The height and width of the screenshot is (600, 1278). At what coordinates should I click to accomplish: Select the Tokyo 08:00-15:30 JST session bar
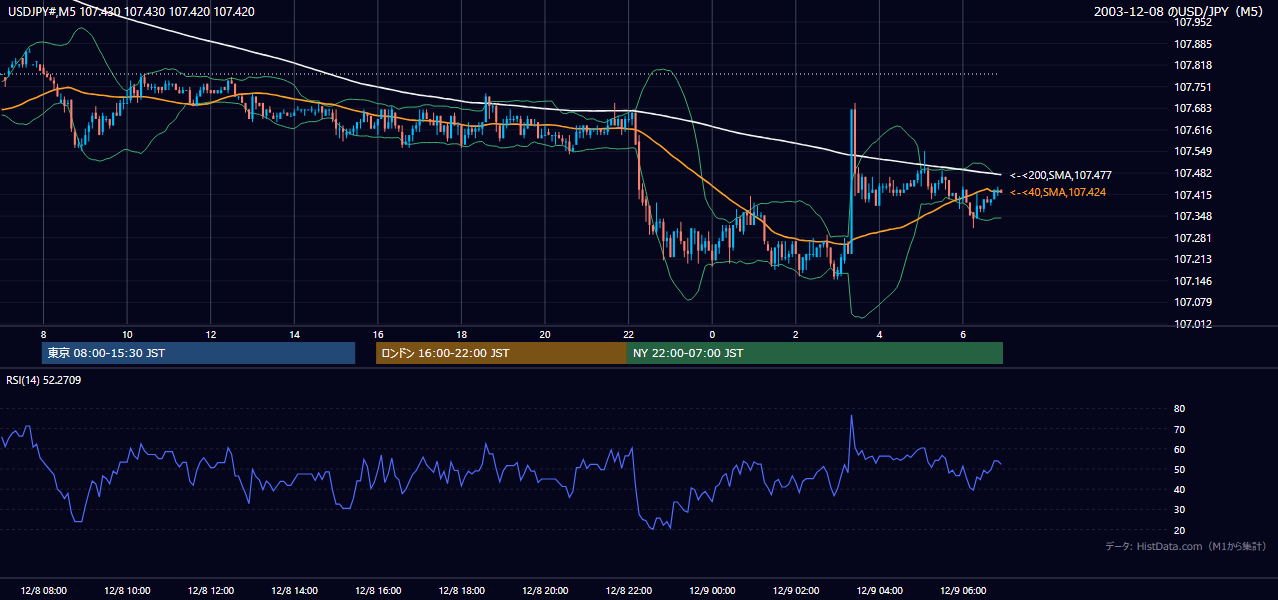[x=198, y=353]
